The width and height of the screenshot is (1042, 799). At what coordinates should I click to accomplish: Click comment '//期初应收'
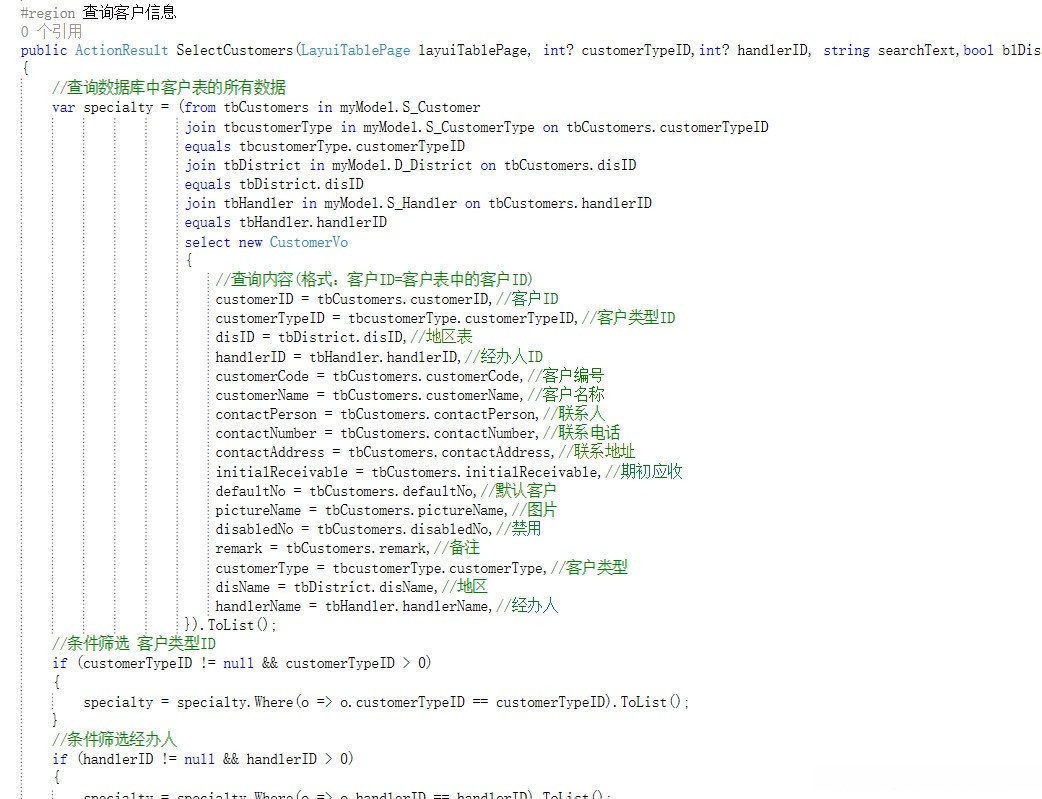pos(644,472)
